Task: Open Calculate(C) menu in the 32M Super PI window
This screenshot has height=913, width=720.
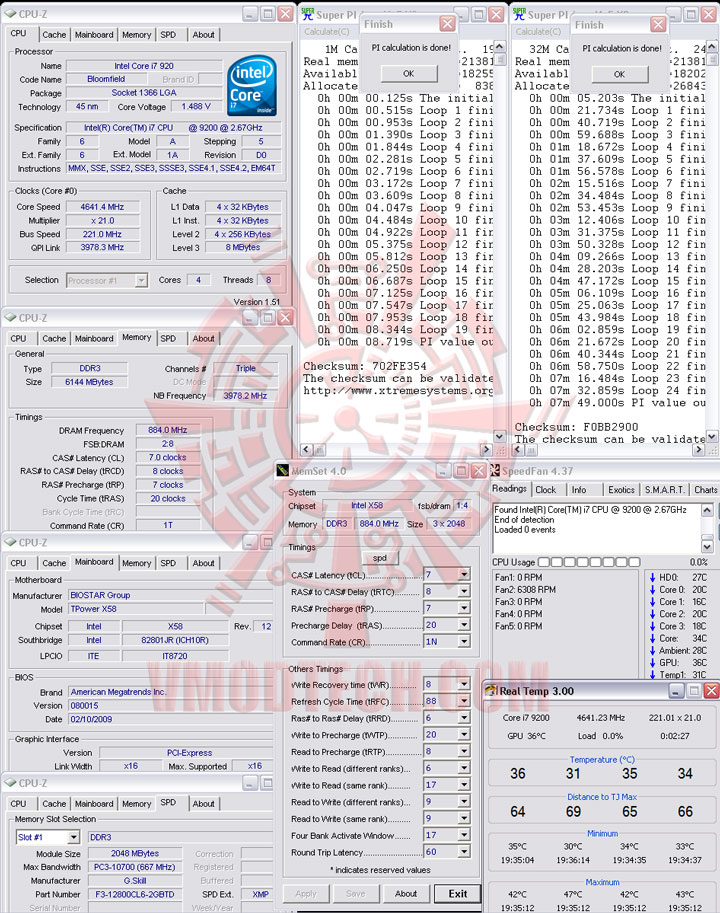Action: (538, 31)
